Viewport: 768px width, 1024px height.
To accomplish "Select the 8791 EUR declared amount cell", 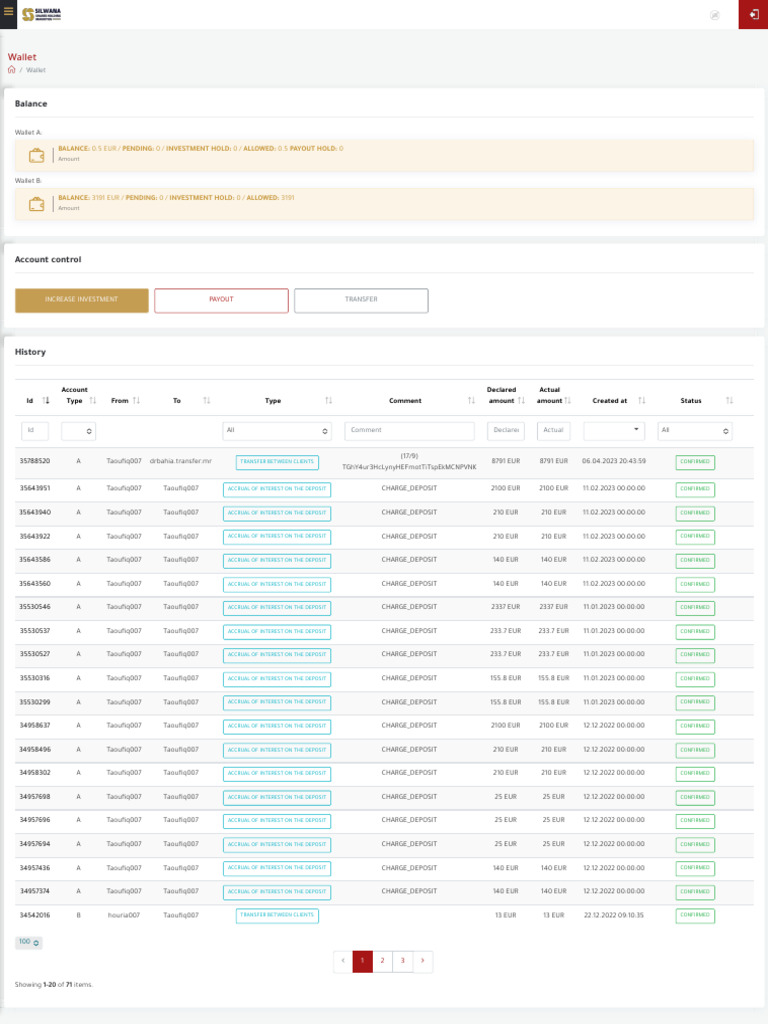I will pyautogui.click(x=506, y=461).
